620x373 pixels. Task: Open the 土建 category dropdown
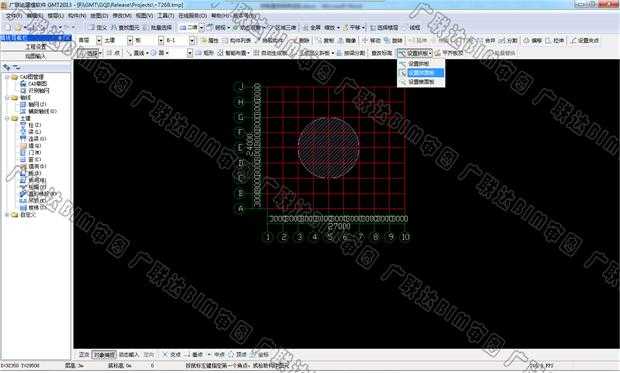coord(130,40)
